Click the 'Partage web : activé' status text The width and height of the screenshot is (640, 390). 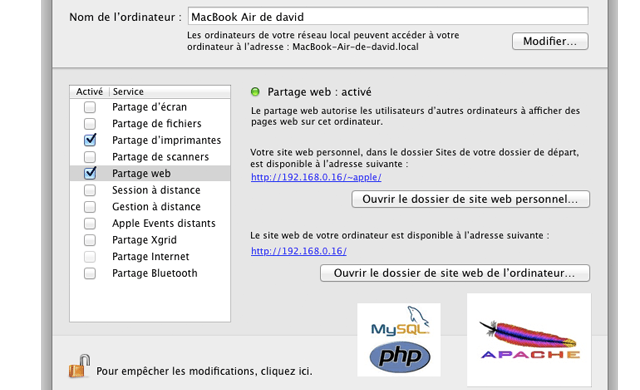coord(319,92)
